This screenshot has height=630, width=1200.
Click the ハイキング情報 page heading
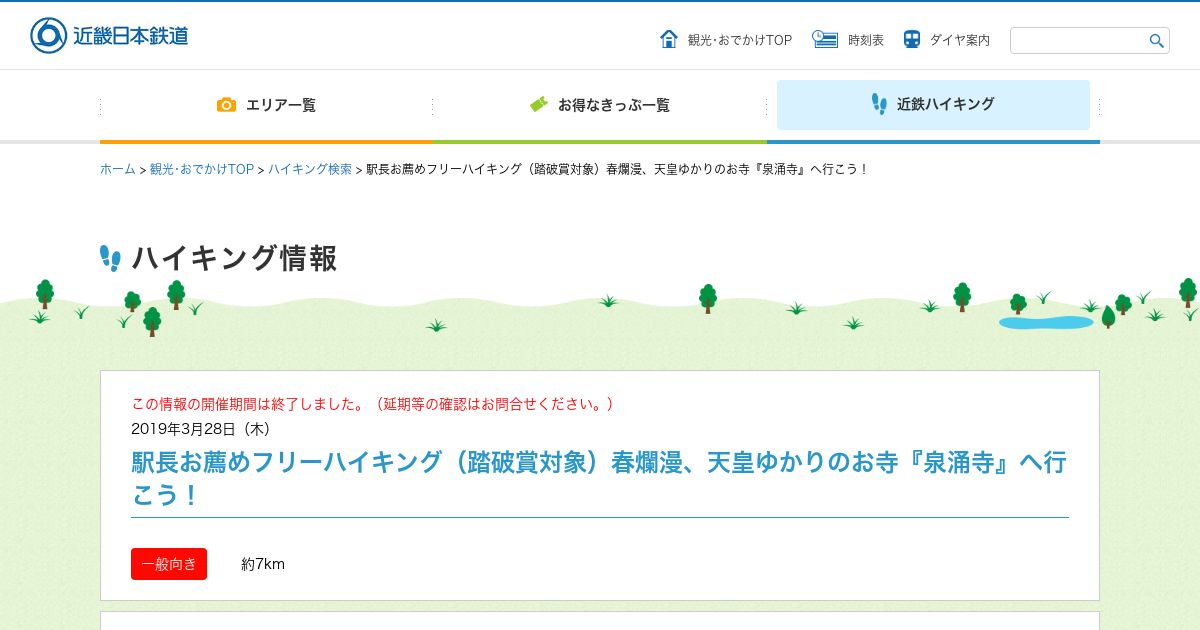point(234,258)
